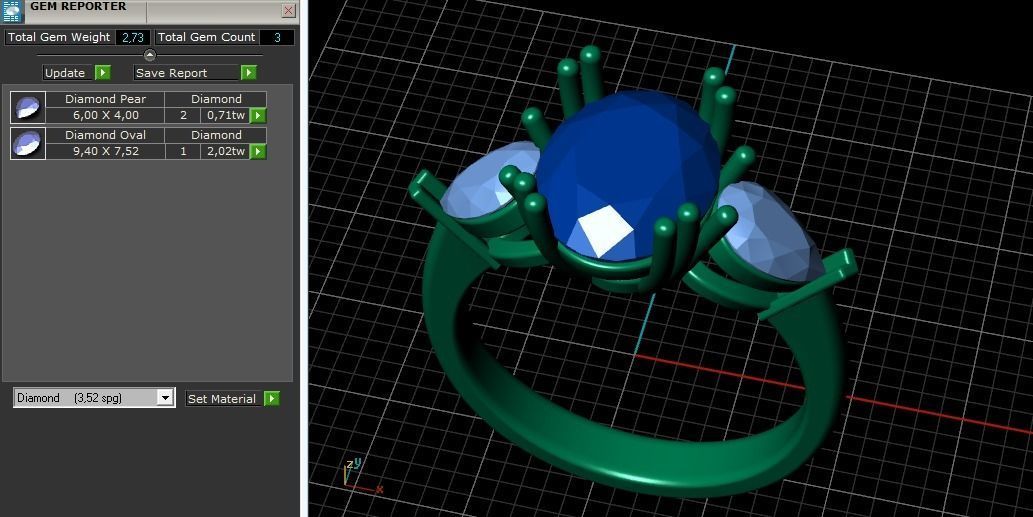The height and width of the screenshot is (517, 1033).
Task: Click the Update button
Action: pos(65,72)
